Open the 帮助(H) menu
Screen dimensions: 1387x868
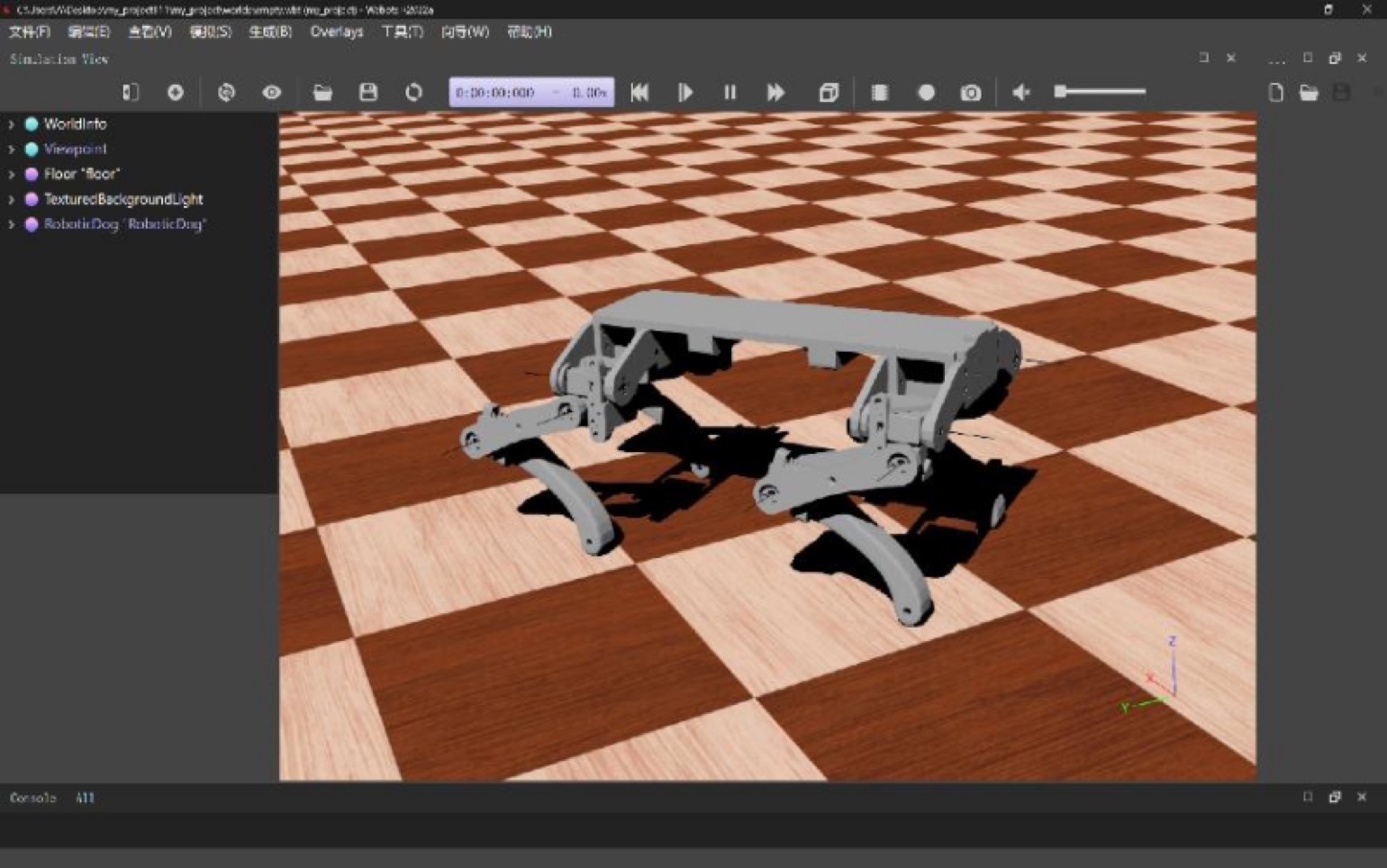pos(529,32)
